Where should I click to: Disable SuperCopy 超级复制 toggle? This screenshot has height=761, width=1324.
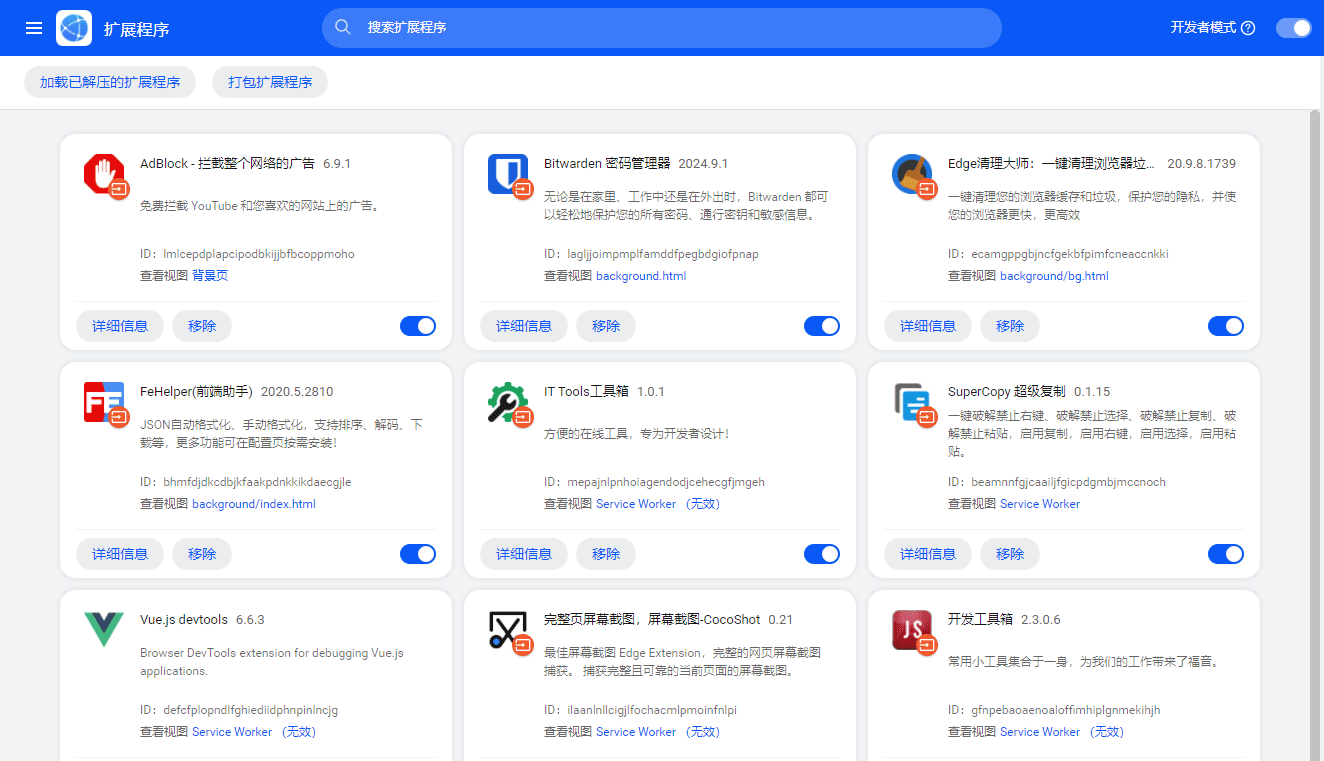1226,554
